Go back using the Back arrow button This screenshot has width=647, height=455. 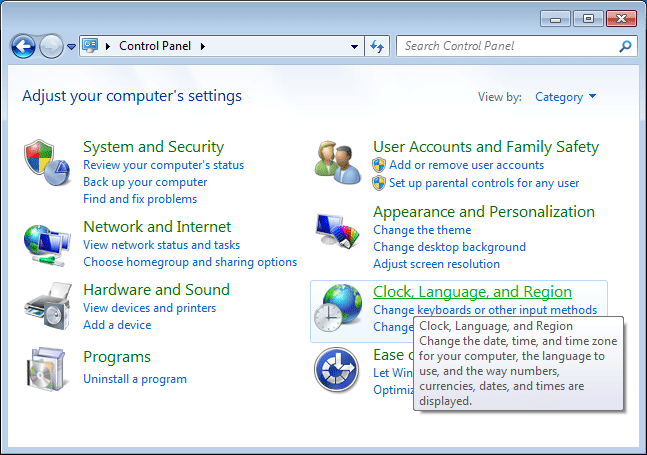click(24, 46)
